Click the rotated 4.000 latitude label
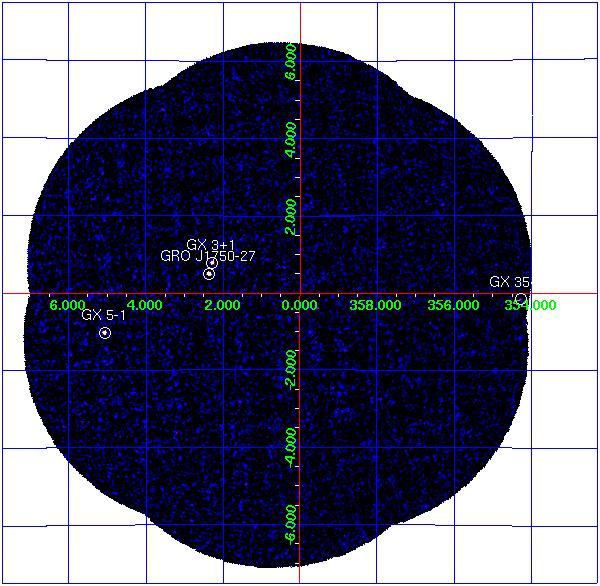 coord(291,139)
